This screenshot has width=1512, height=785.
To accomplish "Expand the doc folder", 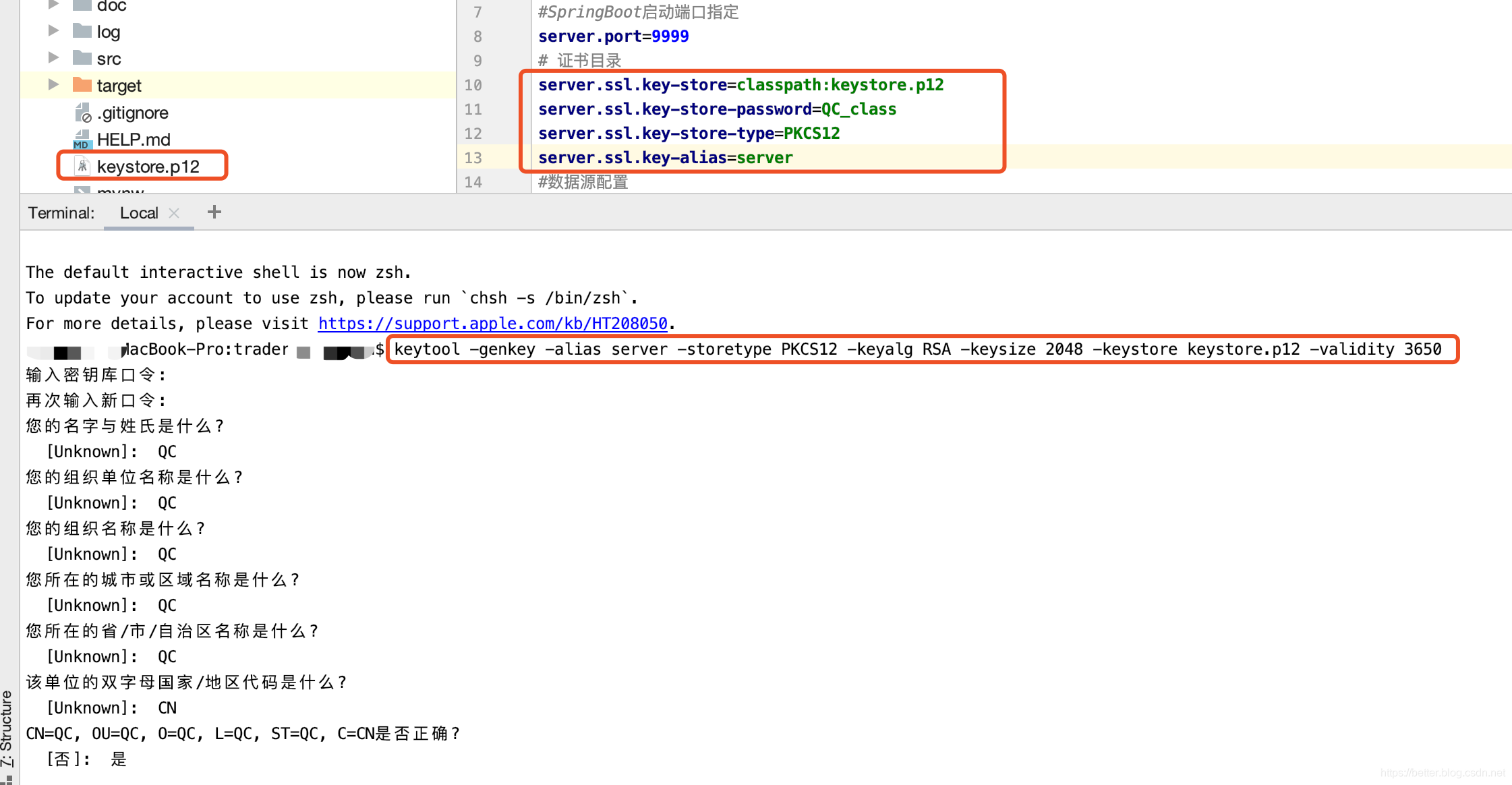I will [x=53, y=5].
